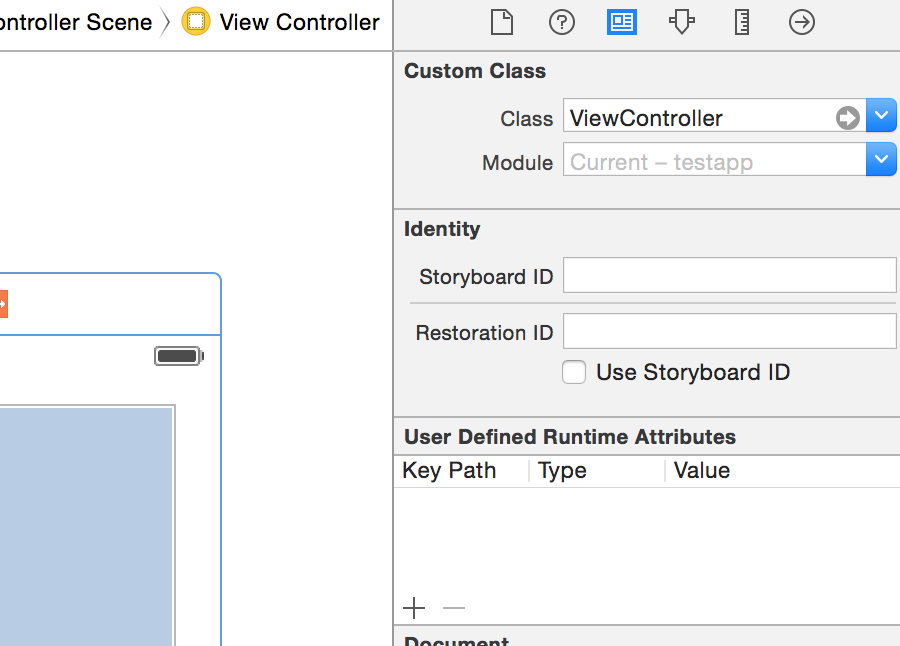
Task: Click the orange exit icon on scene
Action: [x=3, y=304]
